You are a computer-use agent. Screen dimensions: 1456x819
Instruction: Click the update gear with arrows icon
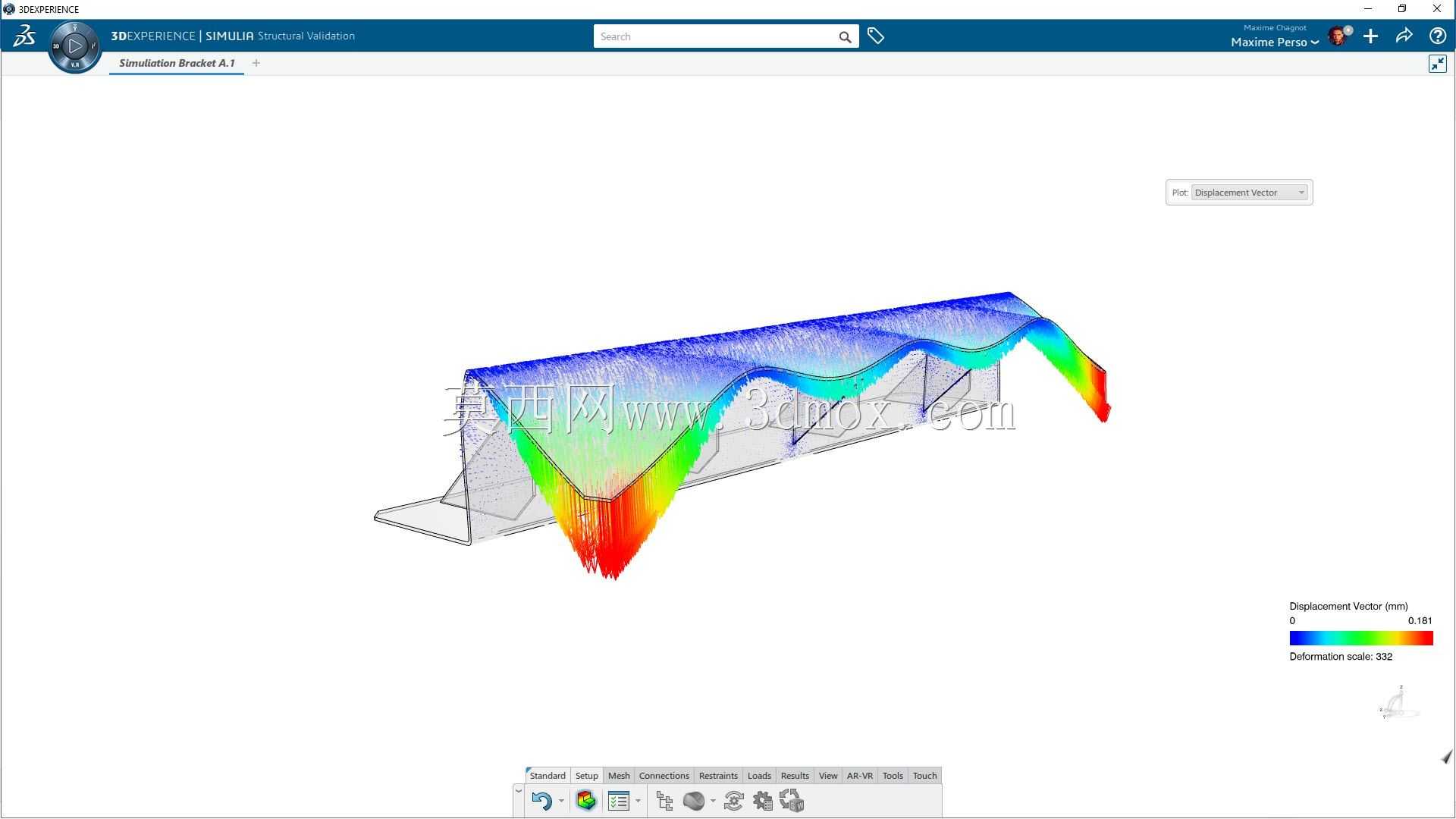[x=733, y=801]
